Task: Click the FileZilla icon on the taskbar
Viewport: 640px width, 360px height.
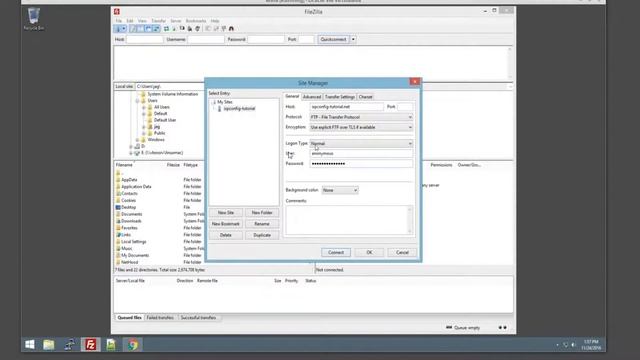Action: (90, 344)
